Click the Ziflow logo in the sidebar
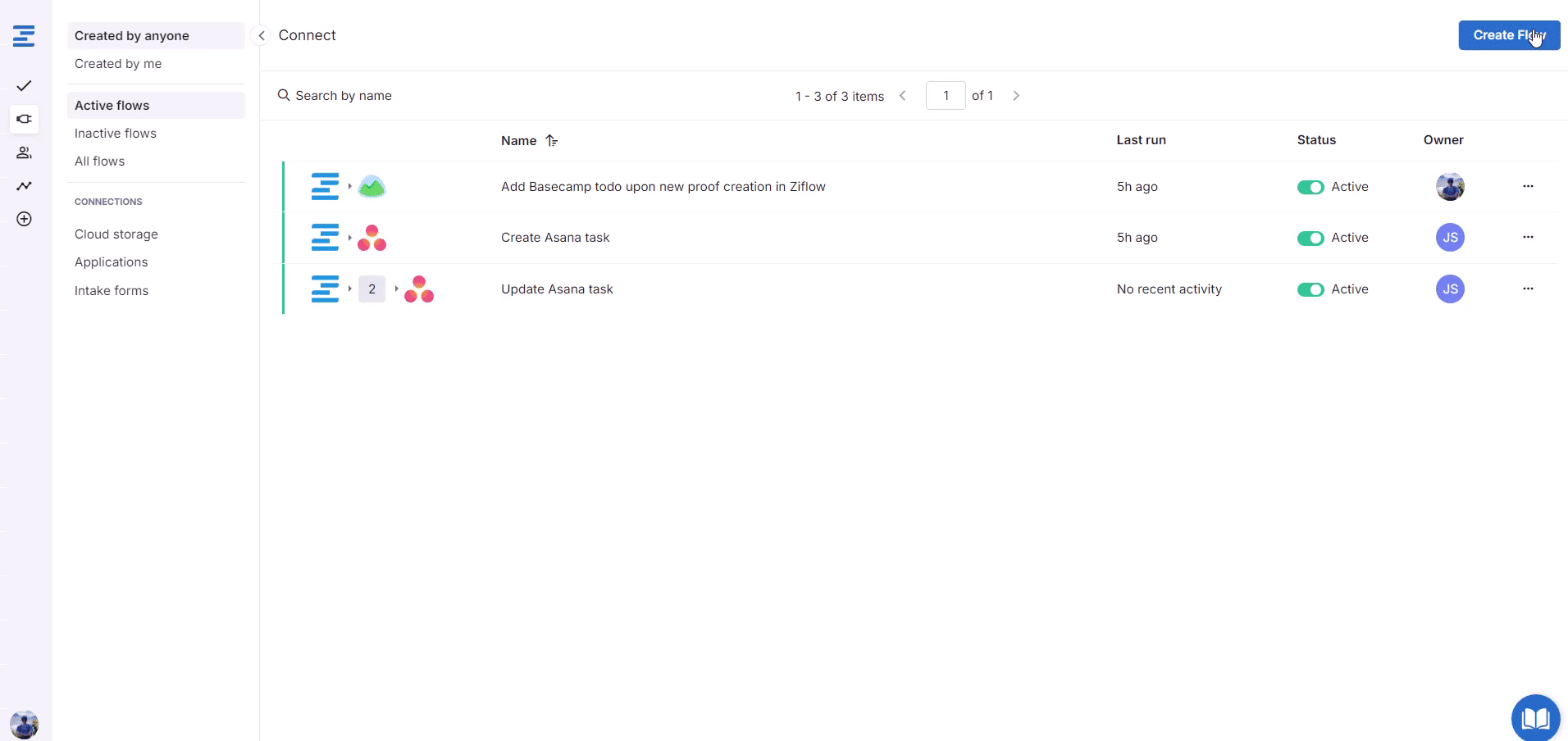Image resolution: width=1568 pixels, height=741 pixels. click(24, 36)
